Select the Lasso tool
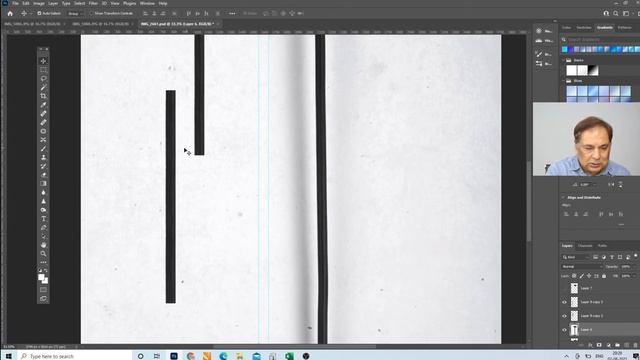This screenshot has height=360, width=640. [43, 78]
